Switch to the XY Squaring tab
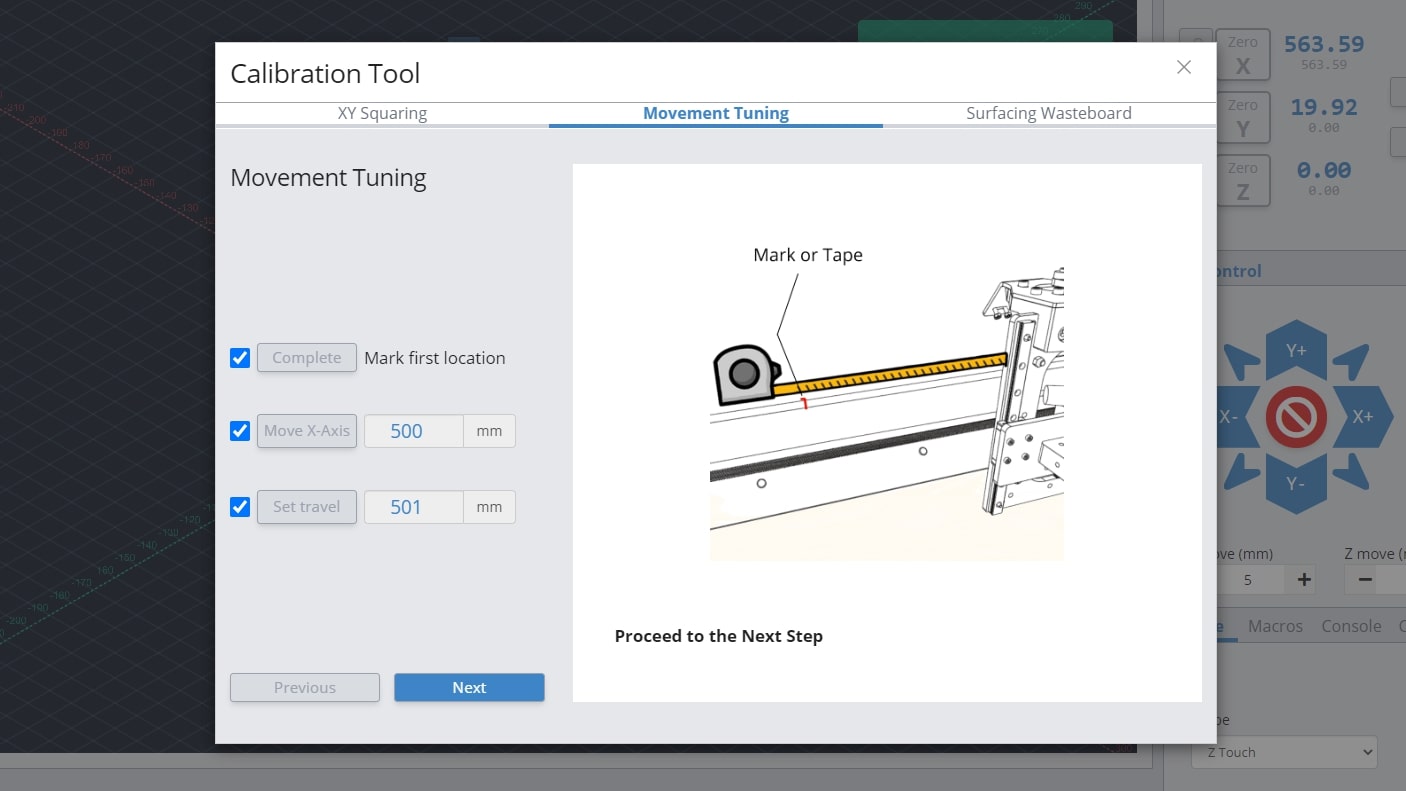Image resolution: width=1406 pixels, height=791 pixels. (382, 113)
